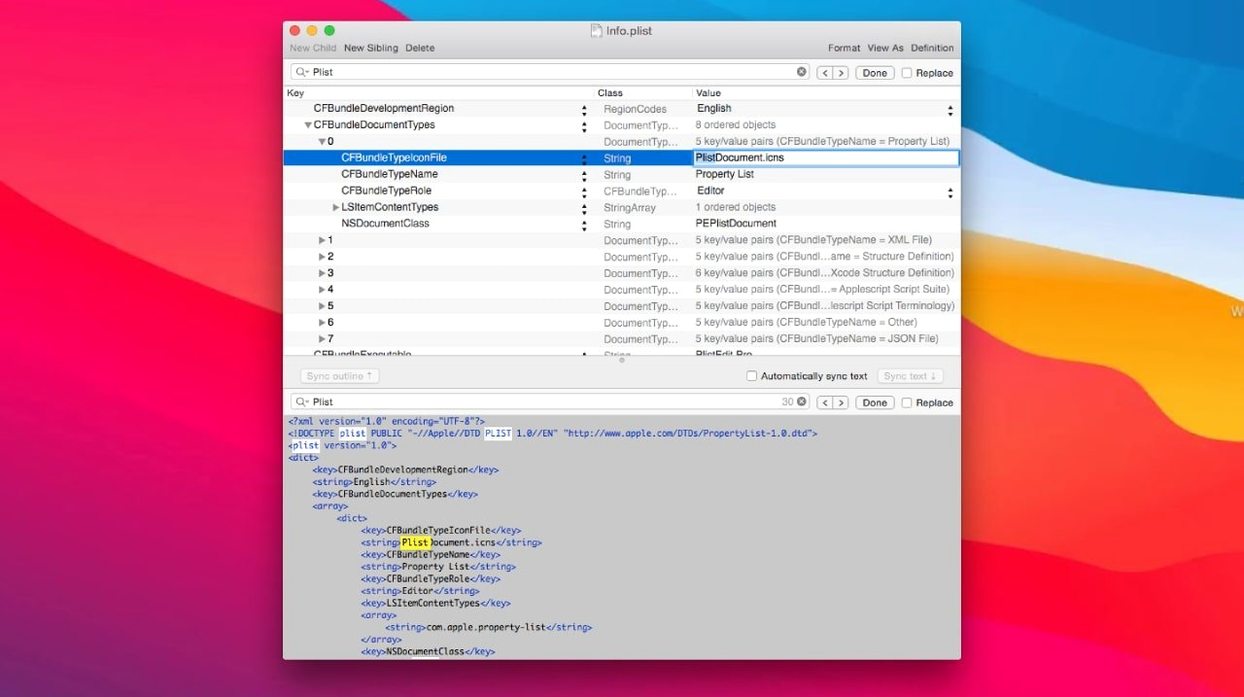This screenshot has height=697, width=1244.
Task: Click Done in the lower find bar
Action: (875, 403)
